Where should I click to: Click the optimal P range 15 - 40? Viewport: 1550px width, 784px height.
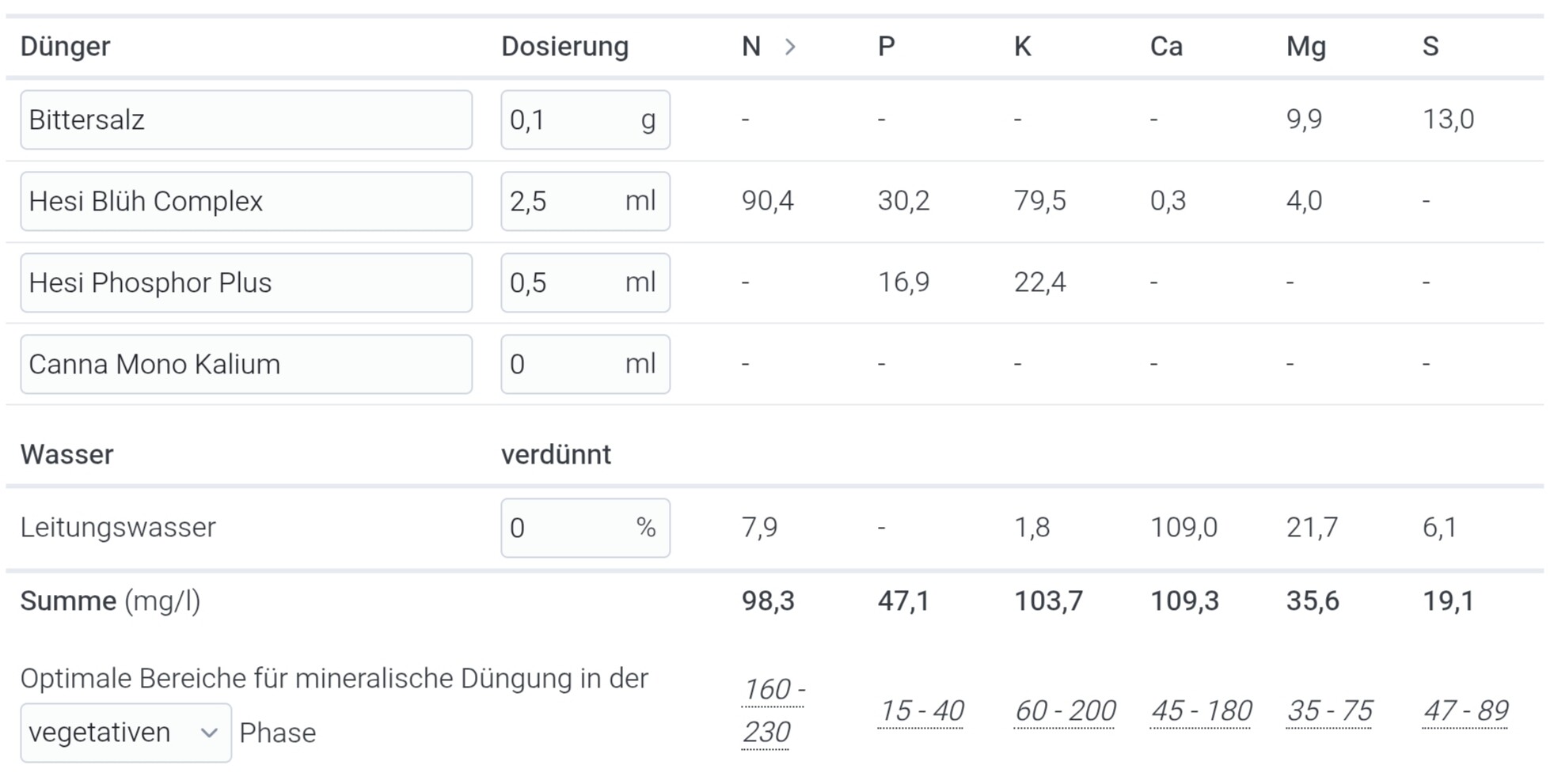coord(921,710)
